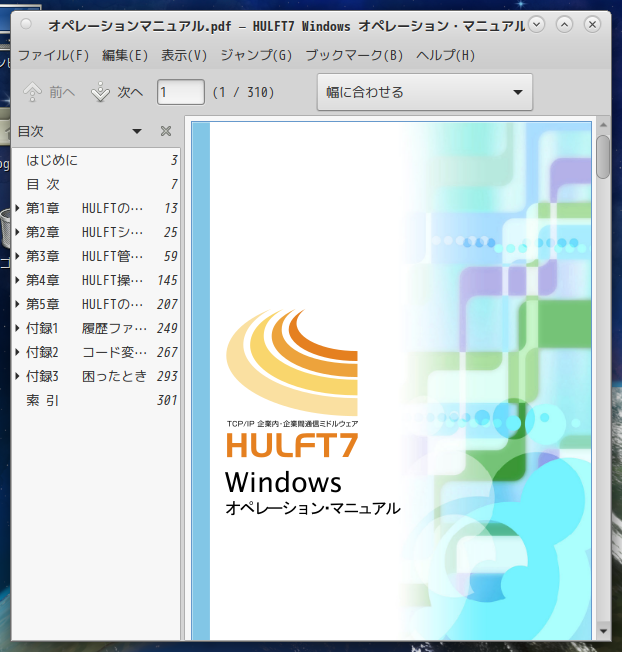Viewport: 622px width, 652px height.
Task: Expand the 第2章 tree entry
Action: (17, 232)
